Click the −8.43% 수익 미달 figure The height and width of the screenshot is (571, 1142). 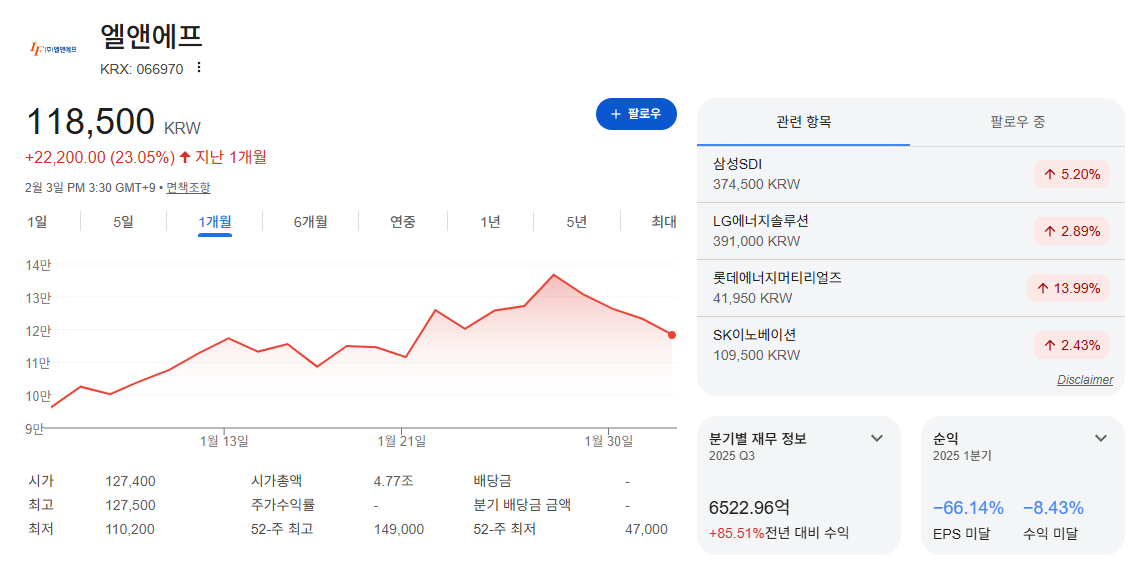click(x=1053, y=508)
